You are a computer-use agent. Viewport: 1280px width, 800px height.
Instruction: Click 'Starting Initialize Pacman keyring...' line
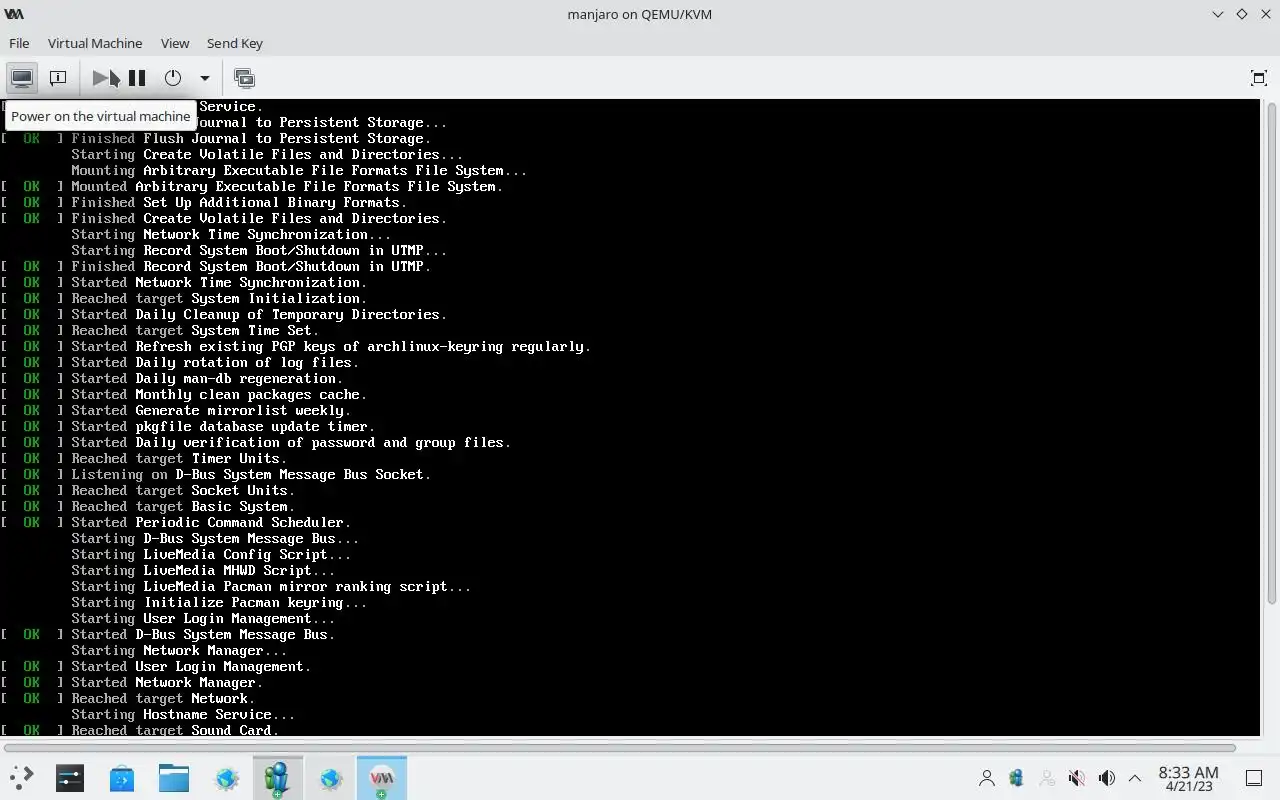tap(219, 602)
